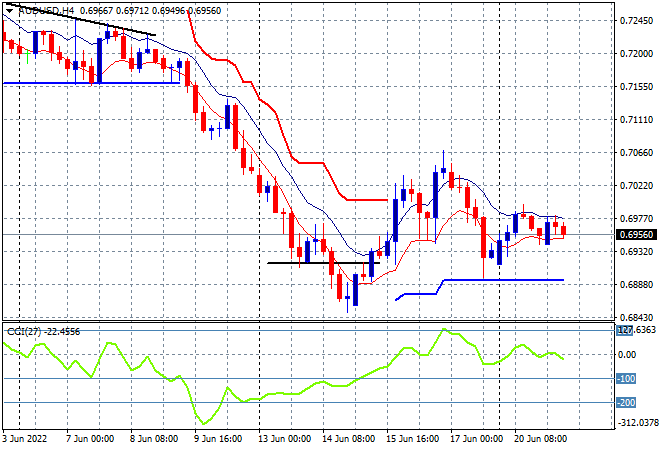Click the AUDUSD,H4 symbol title
This screenshot has width=660, height=450.
40,7
